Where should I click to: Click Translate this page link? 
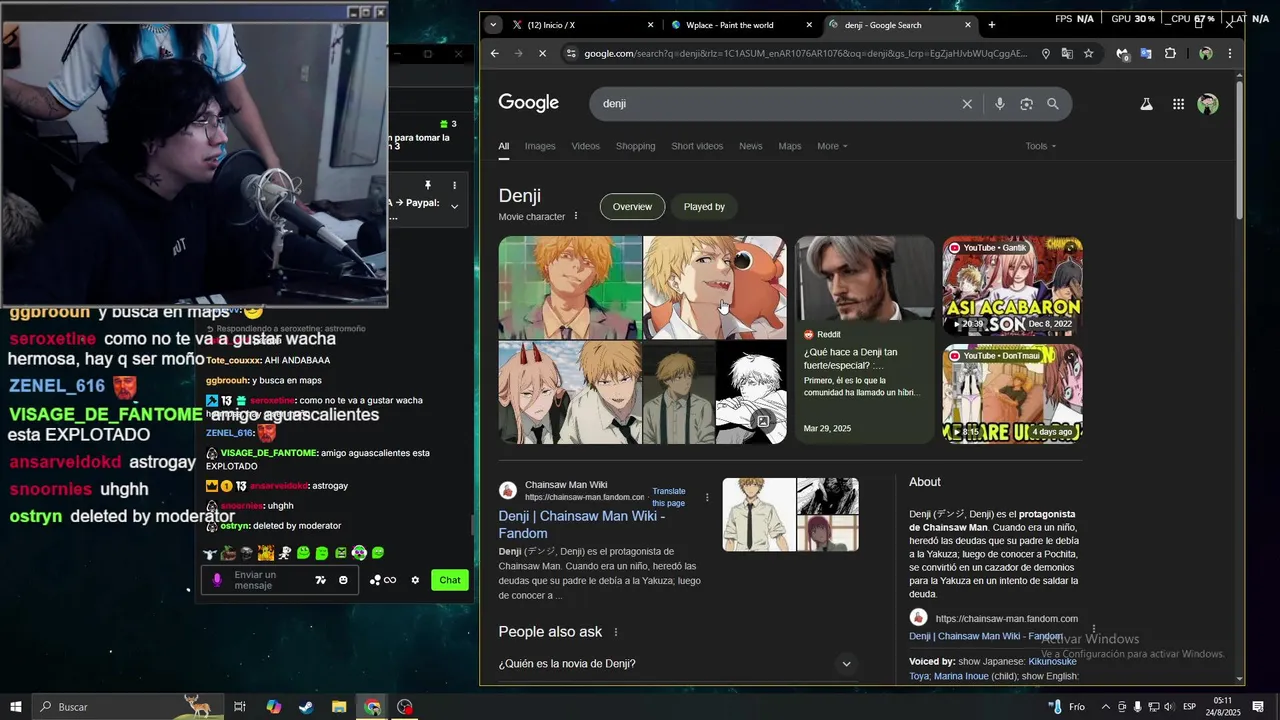pos(669,497)
